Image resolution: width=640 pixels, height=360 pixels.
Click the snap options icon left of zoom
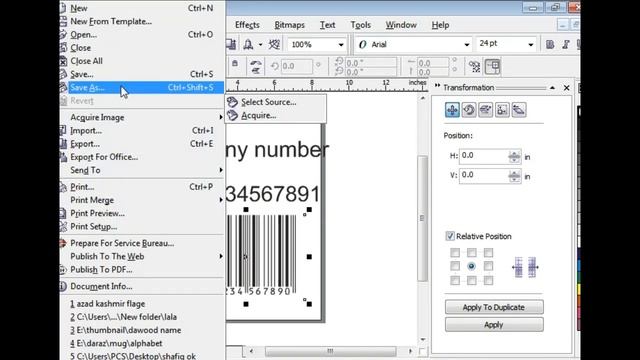274,44
